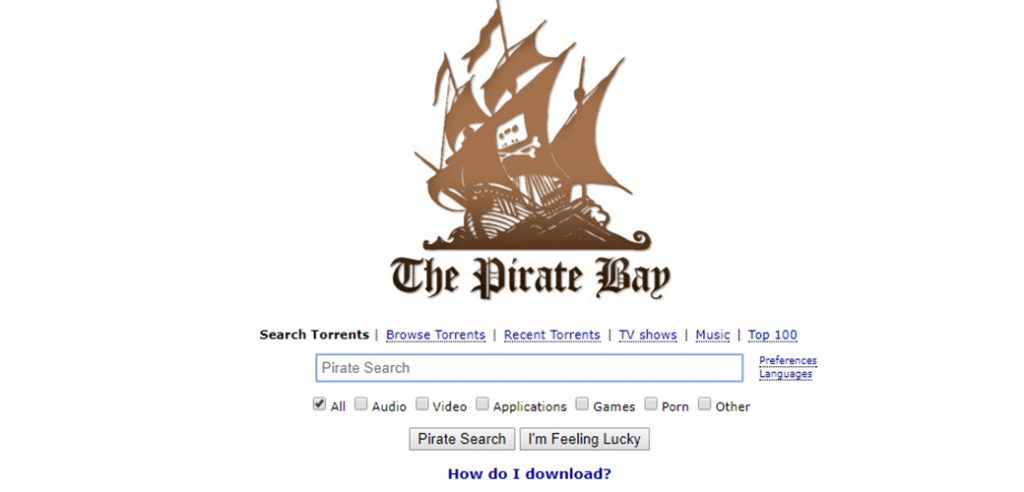Click the Pirate Search button
The width and height of the screenshot is (1024, 492).
click(x=462, y=439)
